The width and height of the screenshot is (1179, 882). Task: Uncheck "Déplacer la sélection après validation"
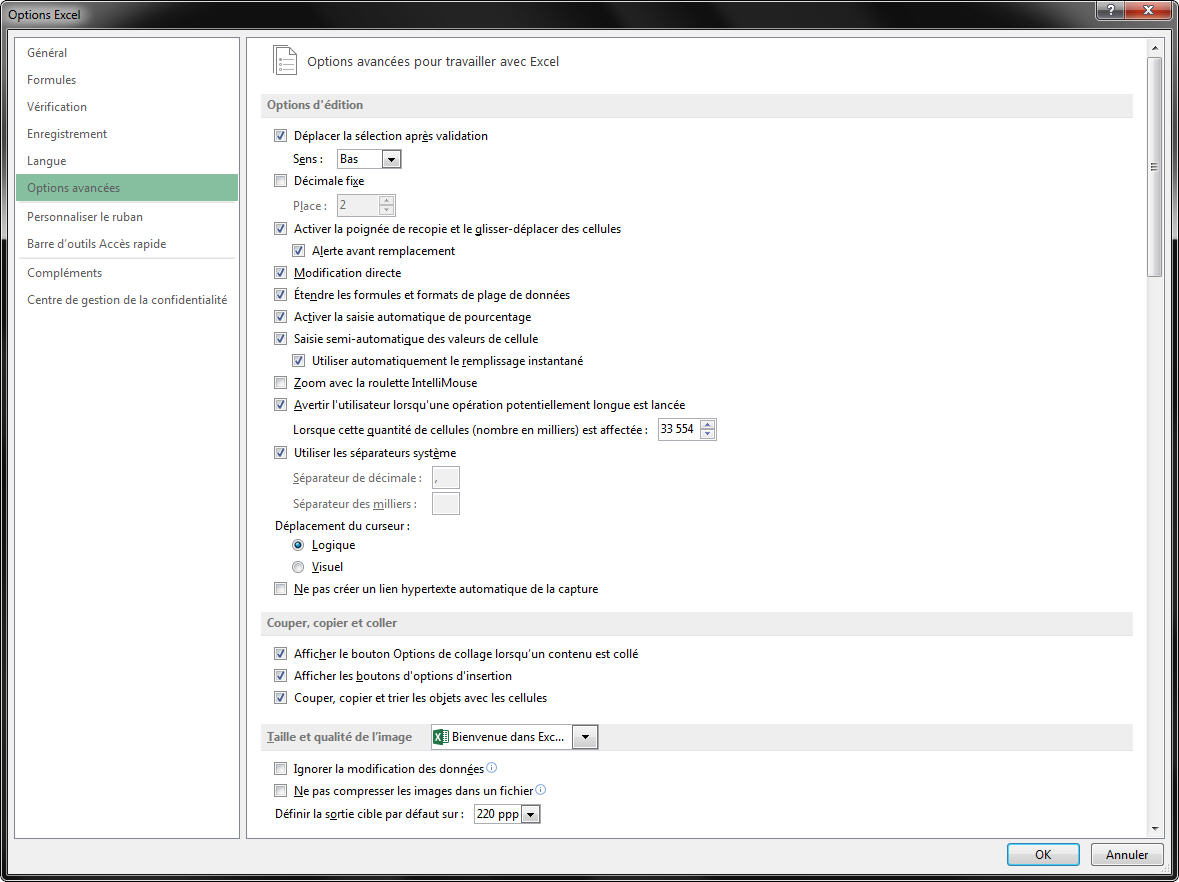280,136
